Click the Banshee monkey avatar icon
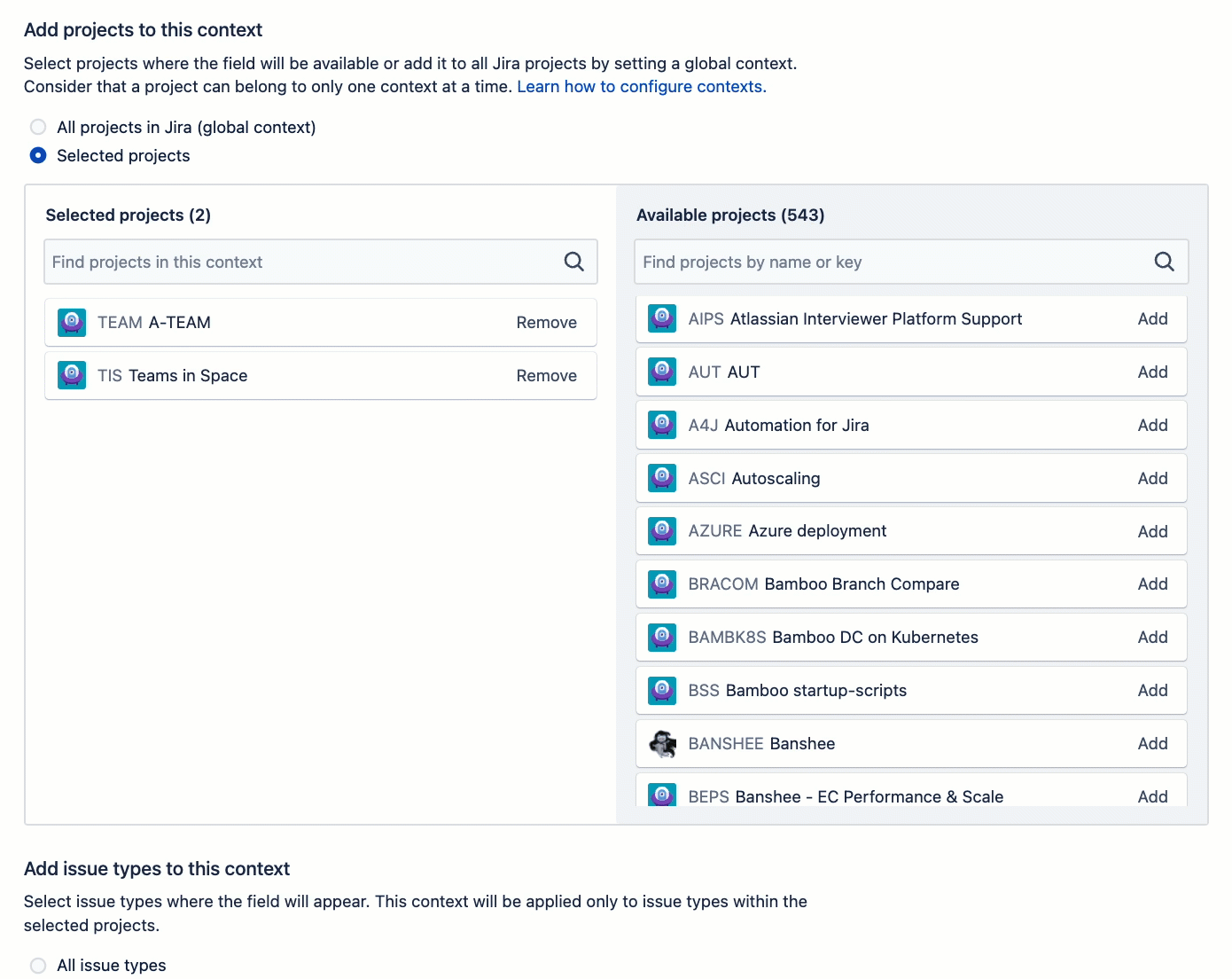Image resolution: width=1232 pixels, height=979 pixels. point(661,743)
